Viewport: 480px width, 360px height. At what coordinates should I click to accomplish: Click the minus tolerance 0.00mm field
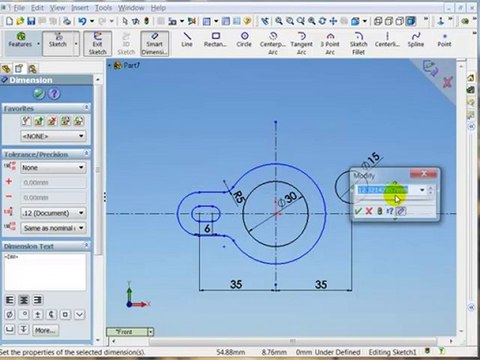(53, 197)
